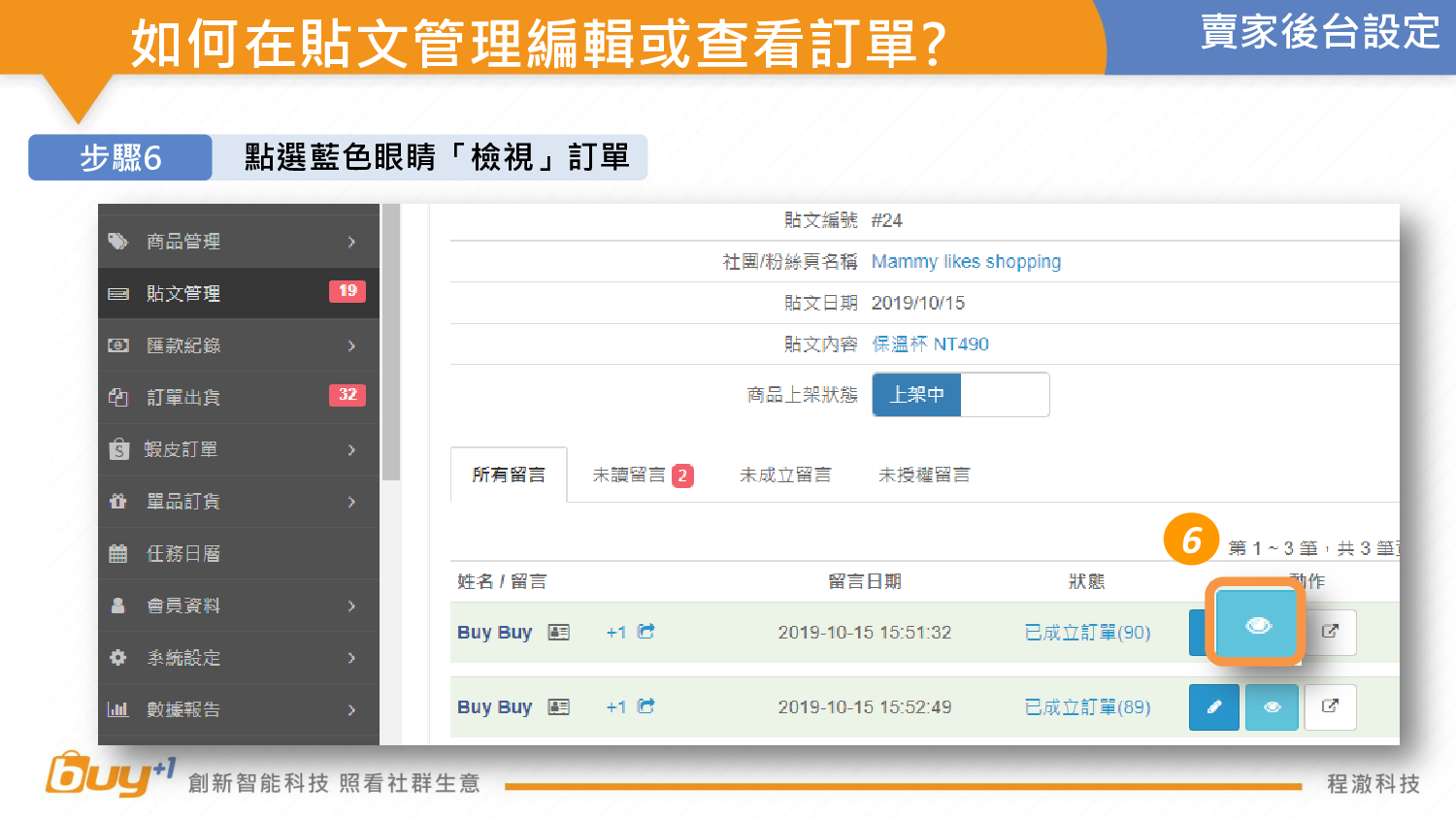Open 已成立訂單(90) status link
Viewport: 1456px width, 819px height.
[x=1087, y=633]
